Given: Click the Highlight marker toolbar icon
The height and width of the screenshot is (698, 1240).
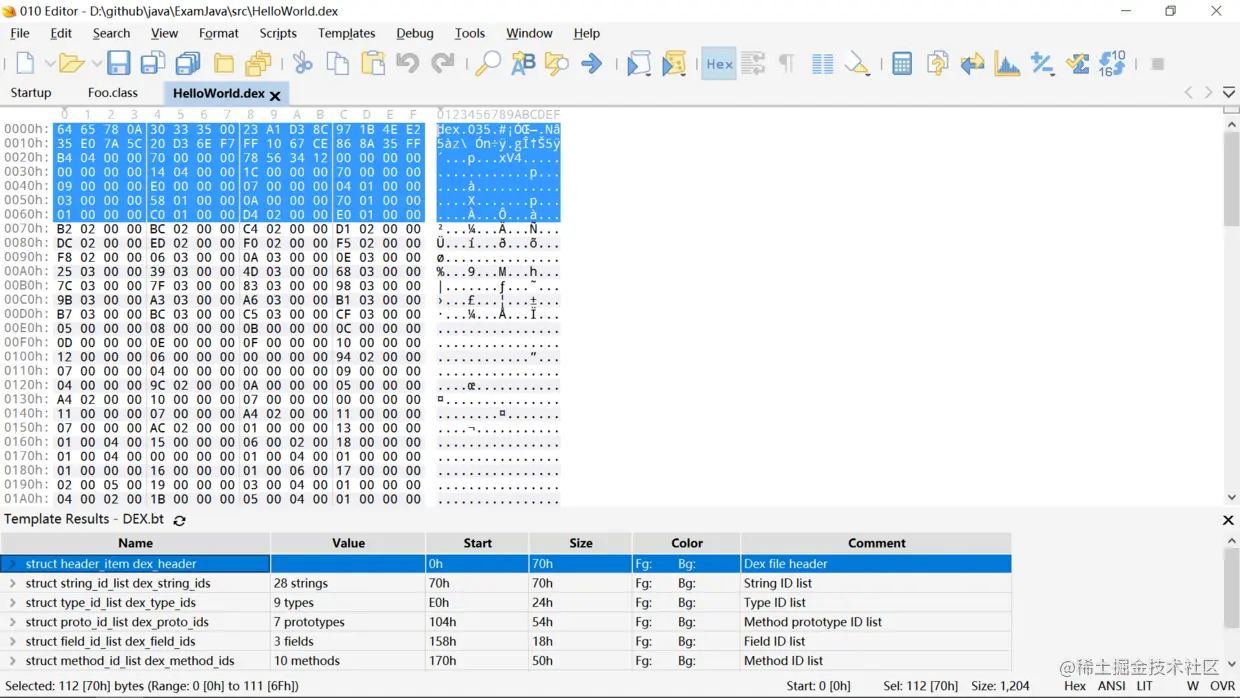Looking at the screenshot, I should point(857,64).
